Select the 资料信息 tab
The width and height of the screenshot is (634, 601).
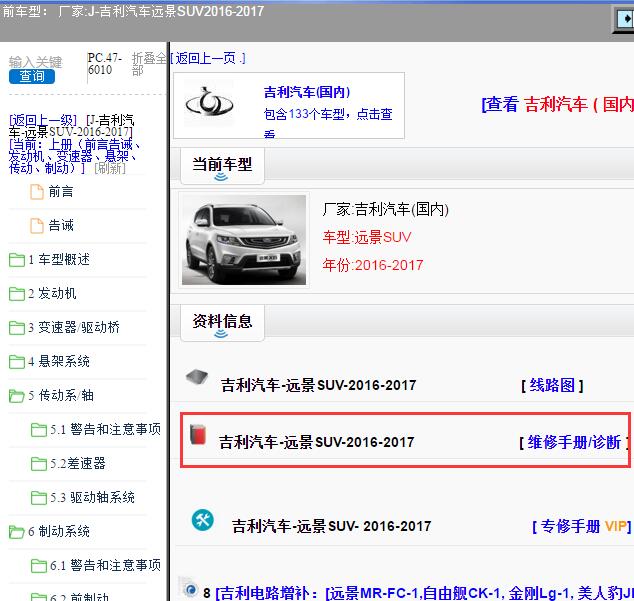click(x=222, y=322)
